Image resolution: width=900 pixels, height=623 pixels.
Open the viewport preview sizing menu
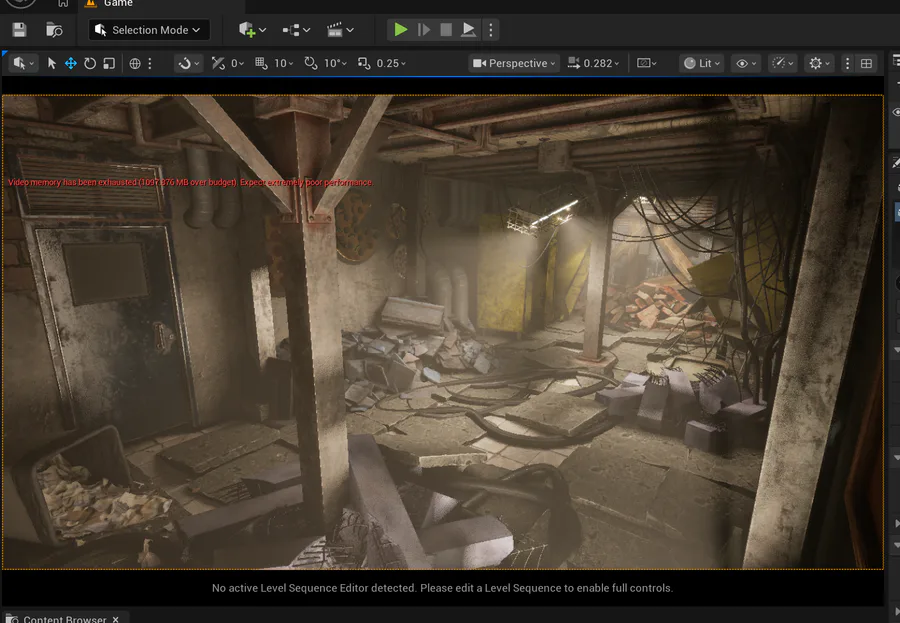[x=647, y=63]
